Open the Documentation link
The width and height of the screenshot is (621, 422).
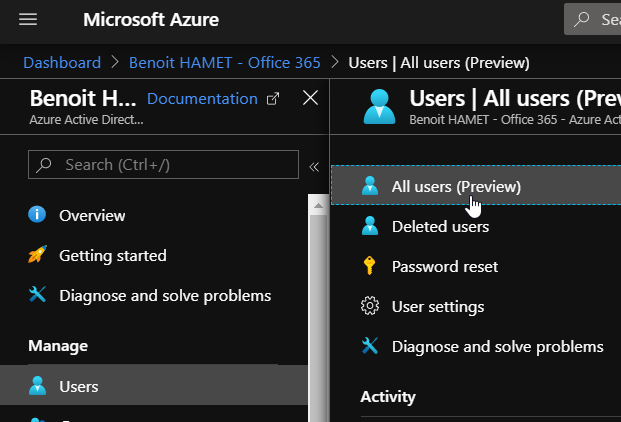202,98
